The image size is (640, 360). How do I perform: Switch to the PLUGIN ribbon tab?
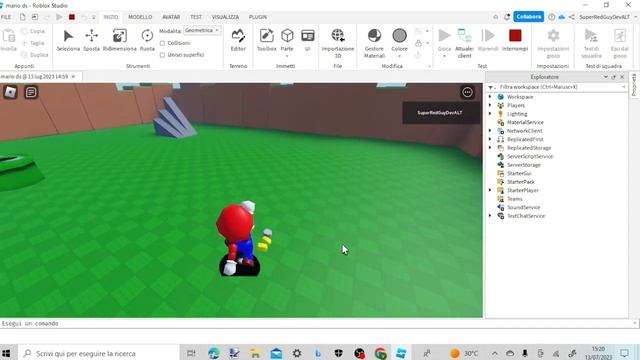(x=258, y=17)
